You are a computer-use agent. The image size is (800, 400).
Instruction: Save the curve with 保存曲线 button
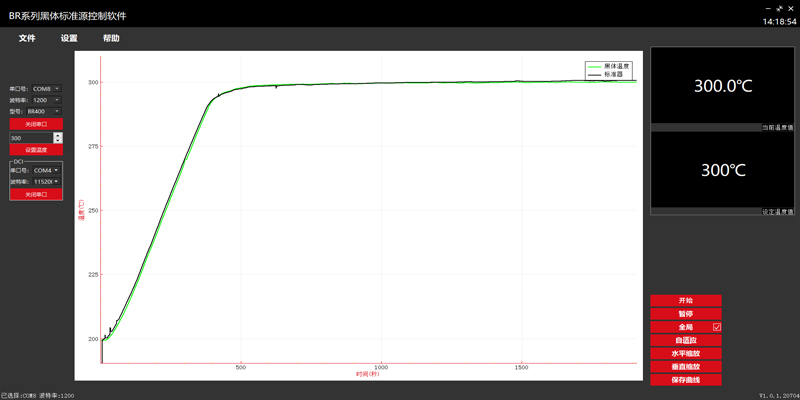685,380
